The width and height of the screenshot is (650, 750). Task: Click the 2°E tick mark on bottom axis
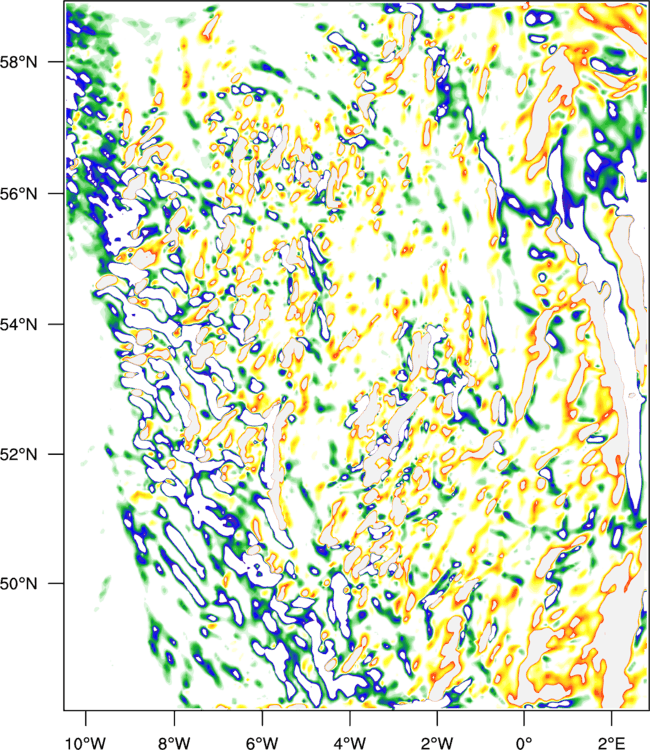[612, 719]
